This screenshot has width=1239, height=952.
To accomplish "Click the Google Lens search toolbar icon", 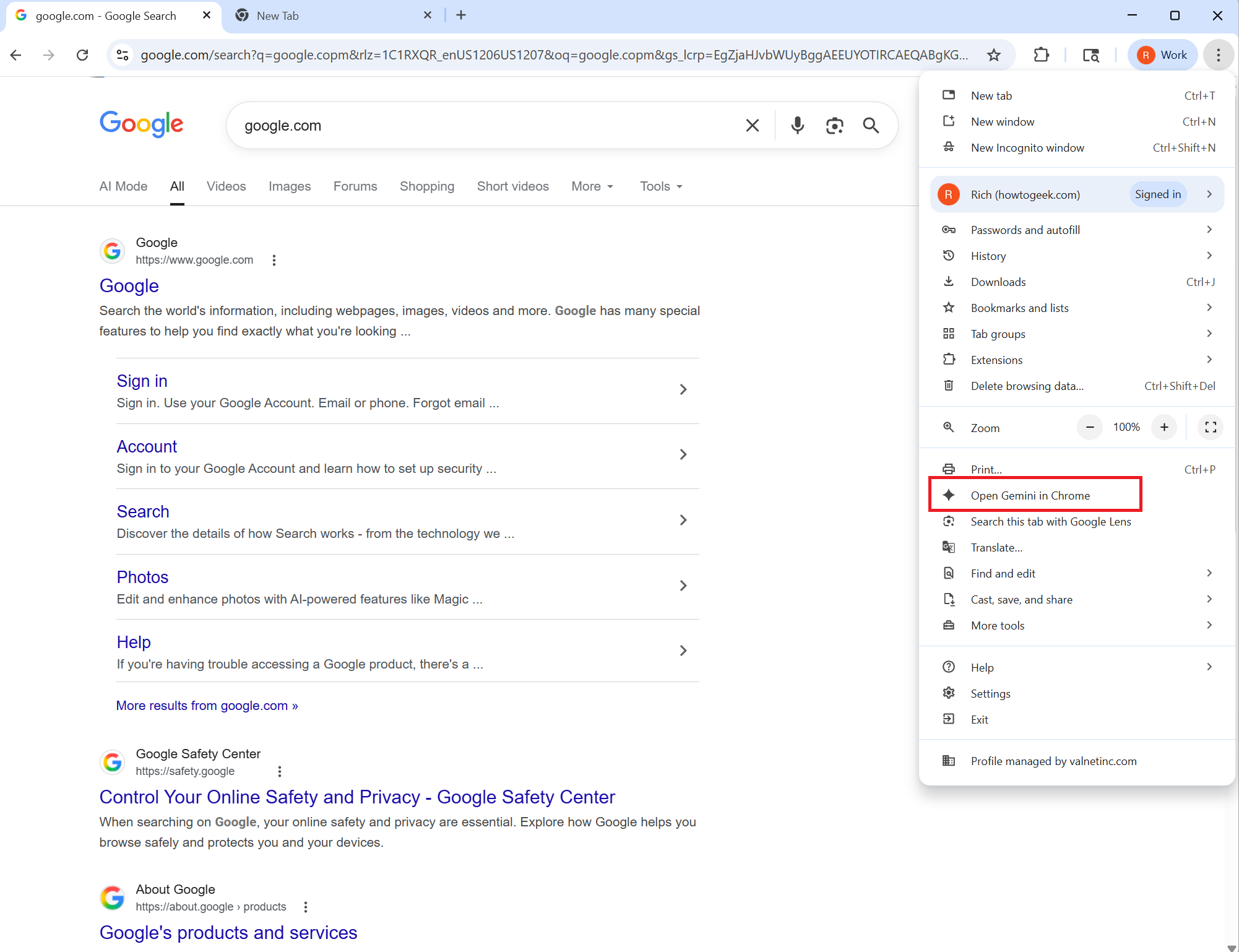I will 1091,55.
